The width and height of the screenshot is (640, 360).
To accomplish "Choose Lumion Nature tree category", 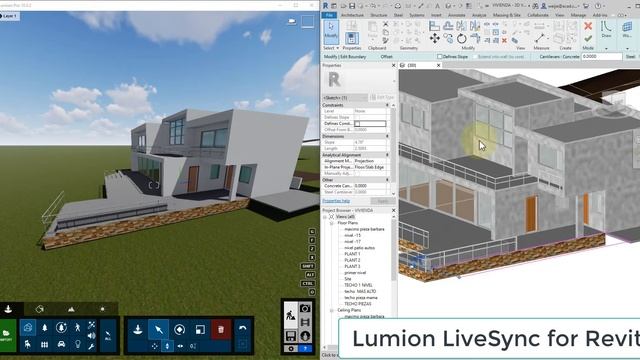I will [x=44, y=328].
